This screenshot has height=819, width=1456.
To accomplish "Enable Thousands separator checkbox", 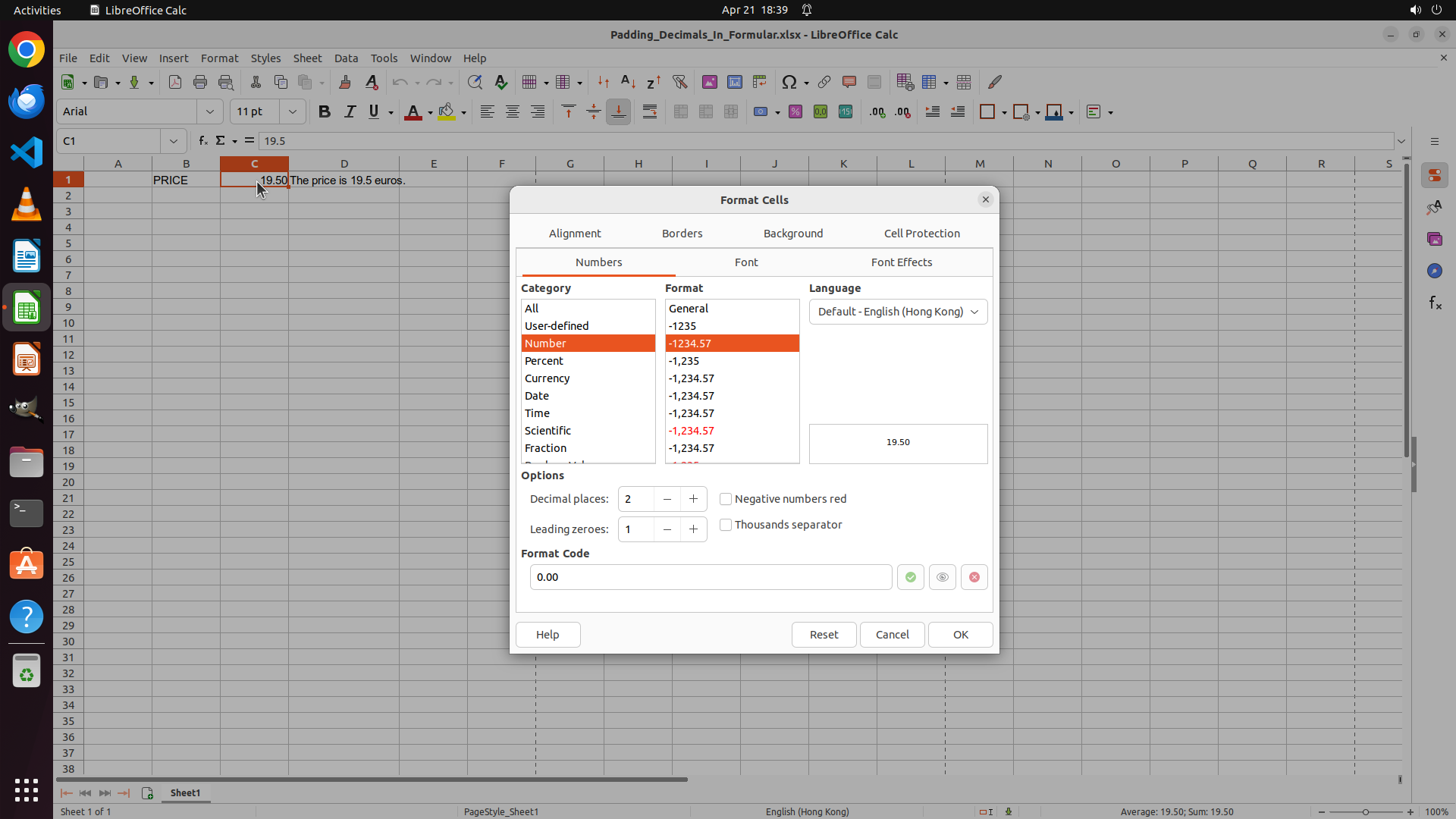I will [726, 525].
